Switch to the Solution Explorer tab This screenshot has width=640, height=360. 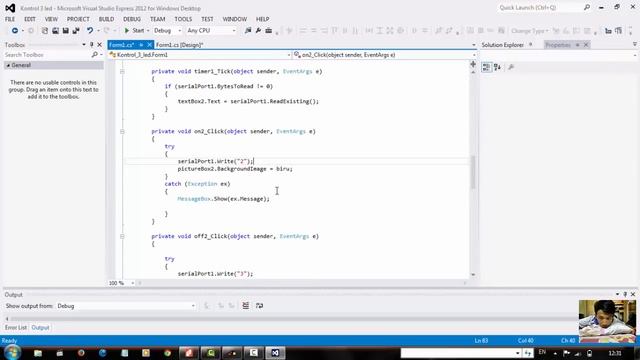click(502, 45)
